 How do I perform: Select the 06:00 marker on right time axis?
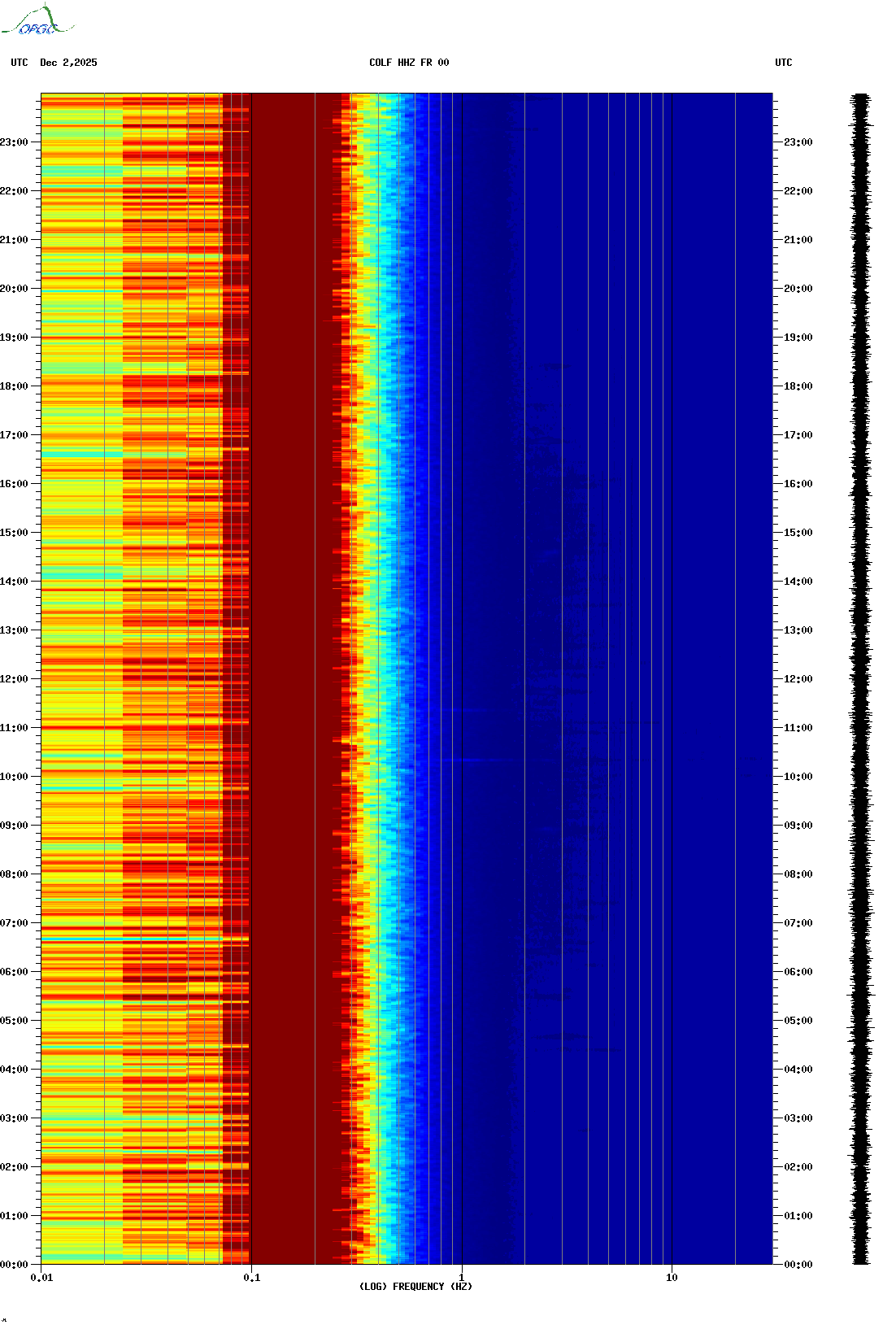tap(797, 972)
